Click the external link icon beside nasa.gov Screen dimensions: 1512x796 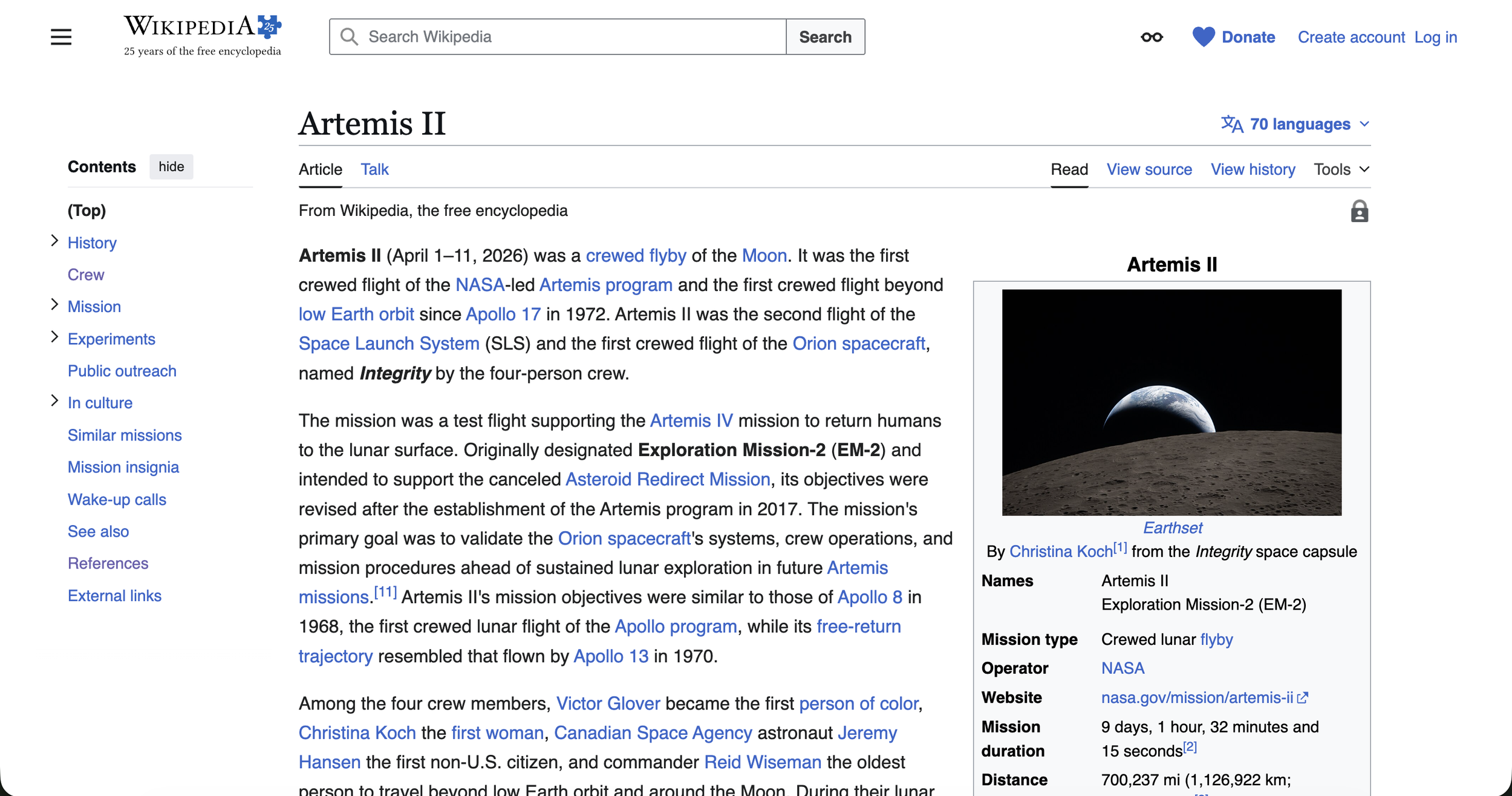(1303, 698)
